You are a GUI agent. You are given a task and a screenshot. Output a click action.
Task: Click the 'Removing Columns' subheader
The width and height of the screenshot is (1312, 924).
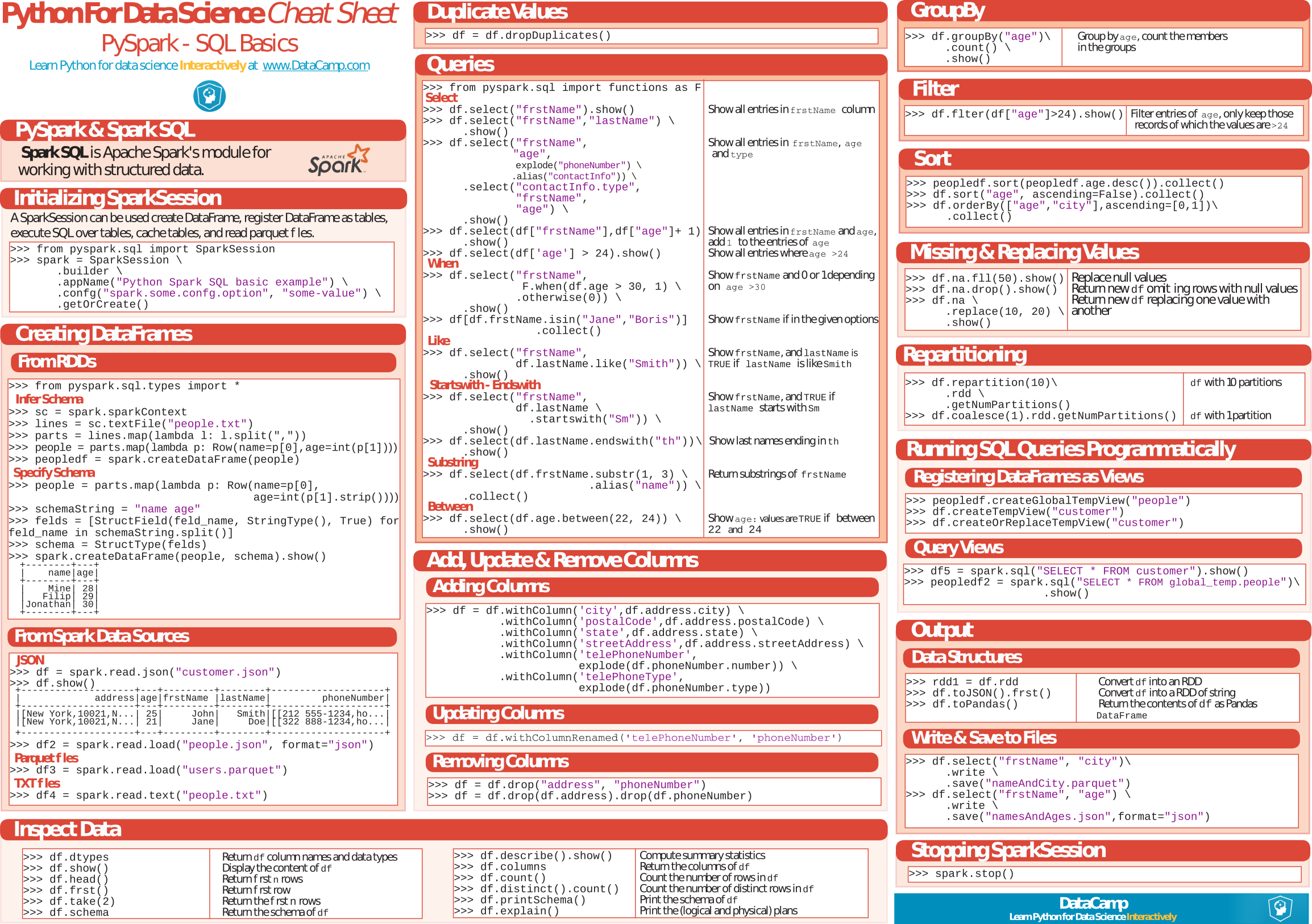click(x=652, y=762)
